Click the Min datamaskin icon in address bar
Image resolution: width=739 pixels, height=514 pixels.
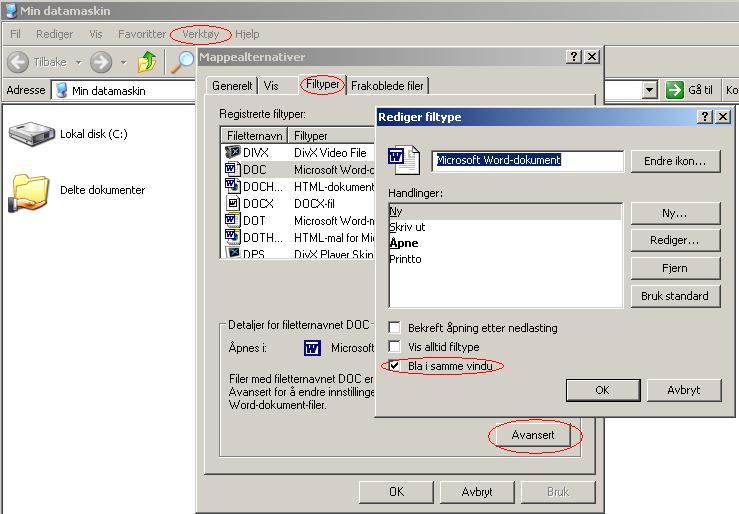[x=61, y=90]
